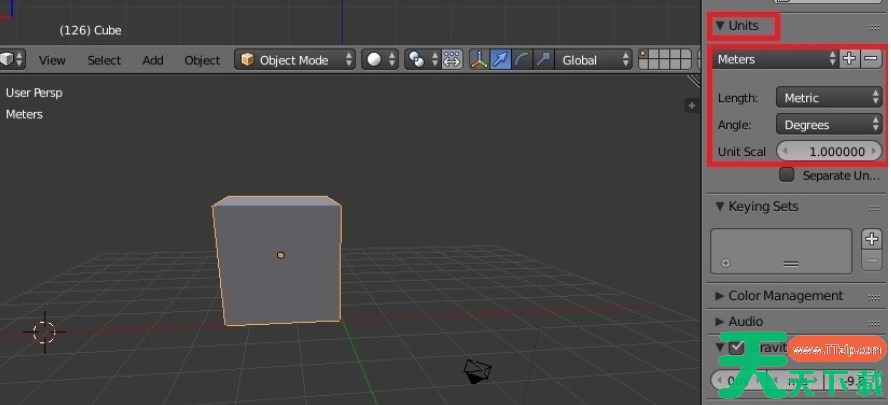Collapse the Units panel
891x405 pixels.
pos(720,26)
